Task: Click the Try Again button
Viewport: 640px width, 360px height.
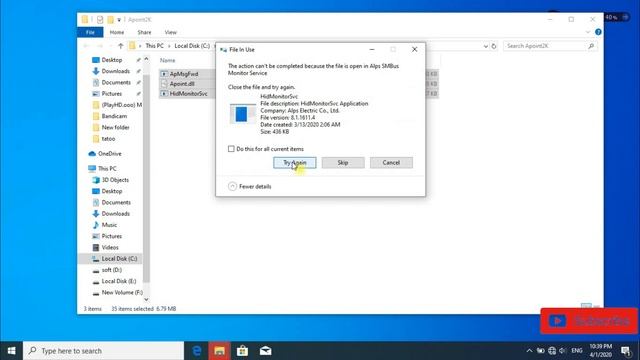Action: coord(294,162)
